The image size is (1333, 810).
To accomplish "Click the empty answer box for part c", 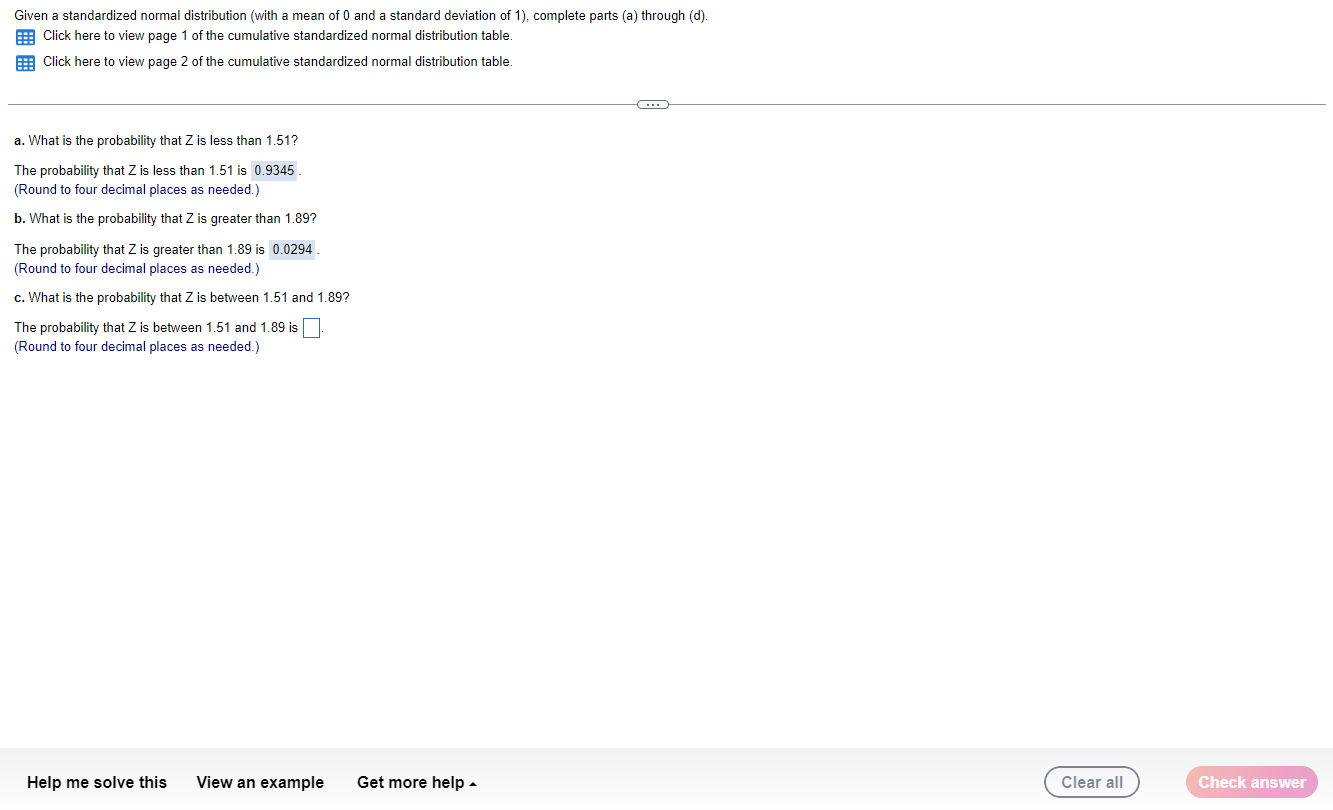I will tap(310, 327).
